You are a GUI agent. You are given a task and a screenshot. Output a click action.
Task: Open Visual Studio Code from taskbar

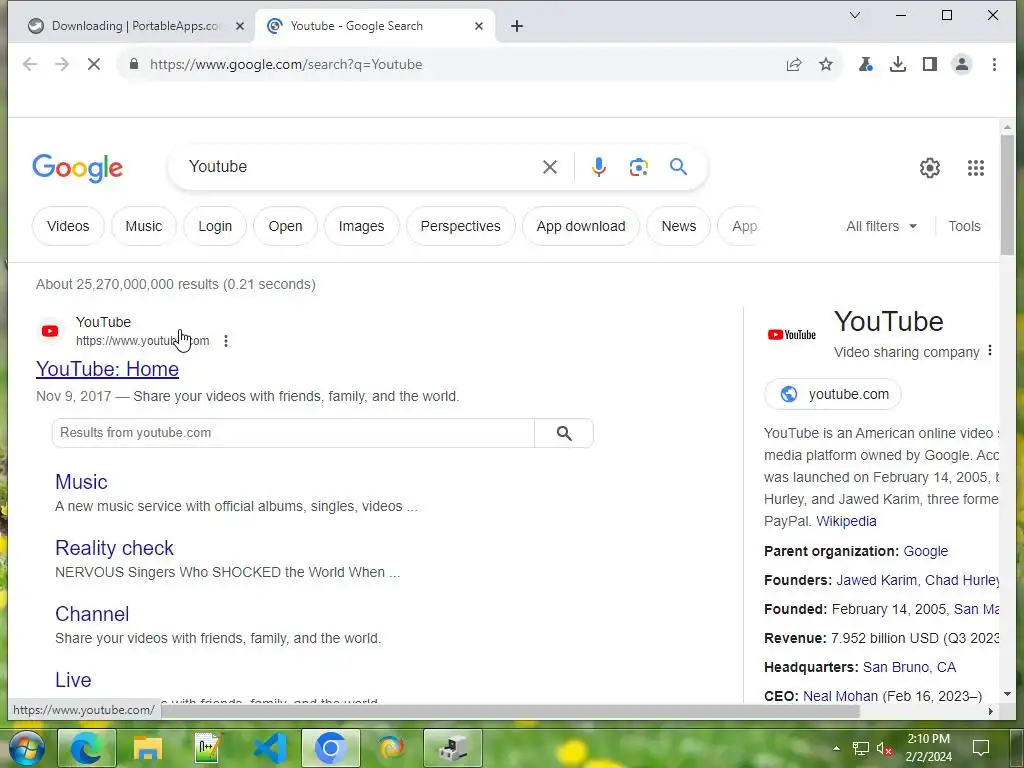270,748
